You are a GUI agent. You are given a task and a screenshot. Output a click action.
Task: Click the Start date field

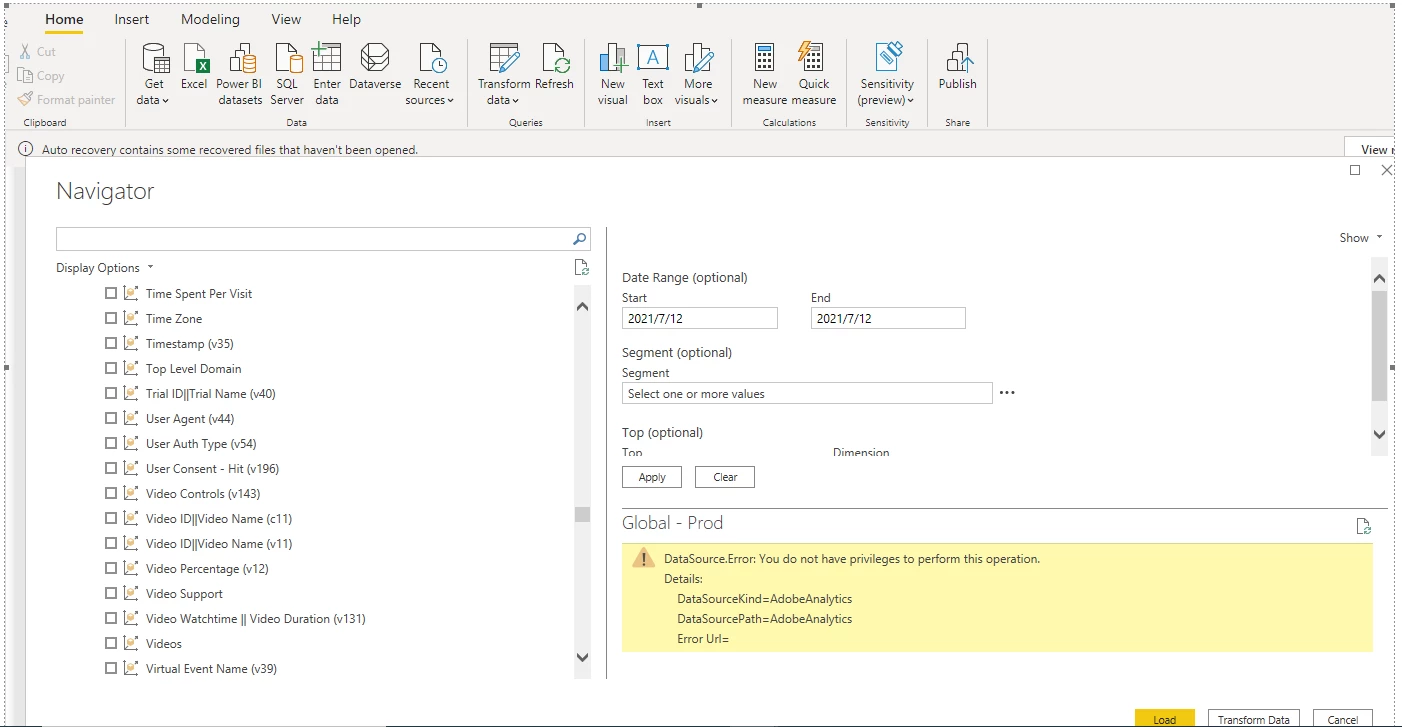coord(699,318)
